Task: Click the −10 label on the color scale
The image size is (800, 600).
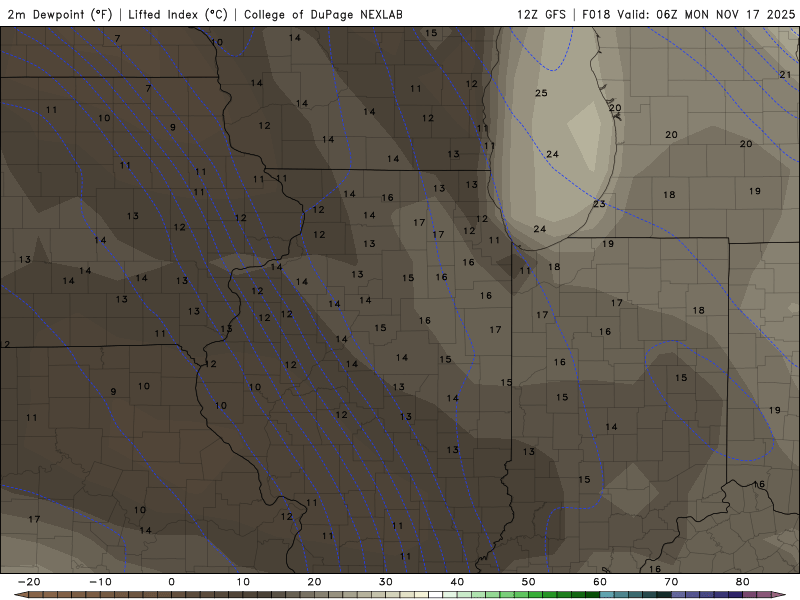Action: tap(100, 582)
